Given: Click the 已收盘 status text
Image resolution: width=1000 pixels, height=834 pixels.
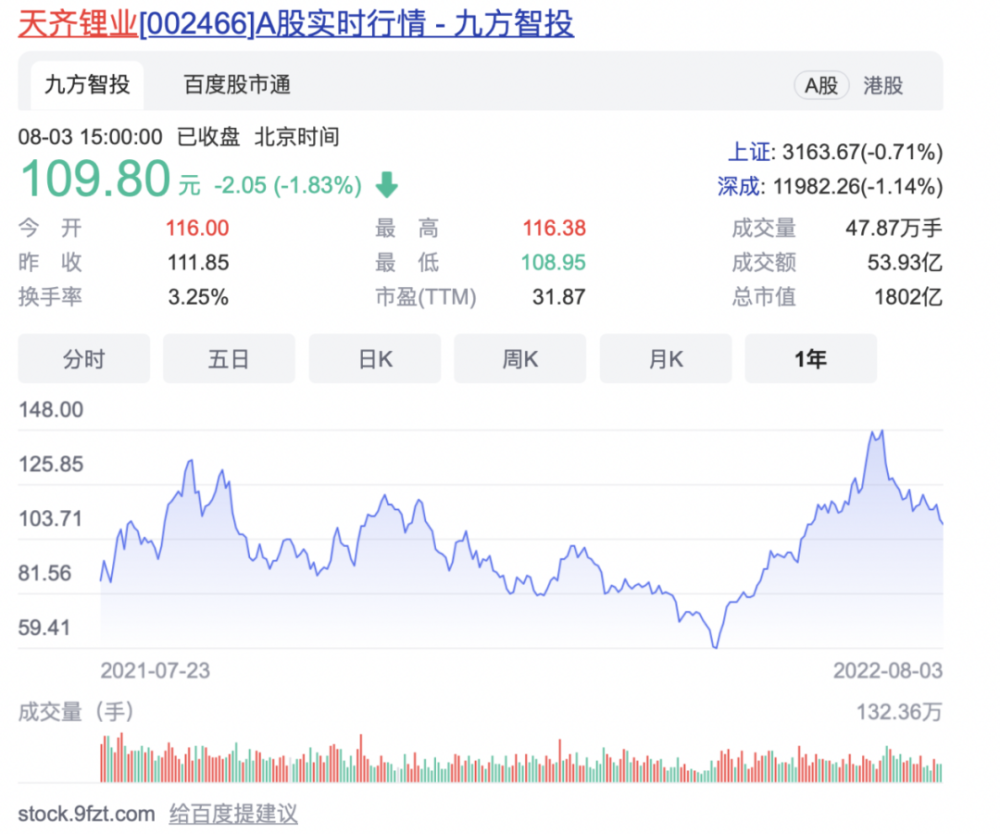Looking at the screenshot, I should 208,137.
